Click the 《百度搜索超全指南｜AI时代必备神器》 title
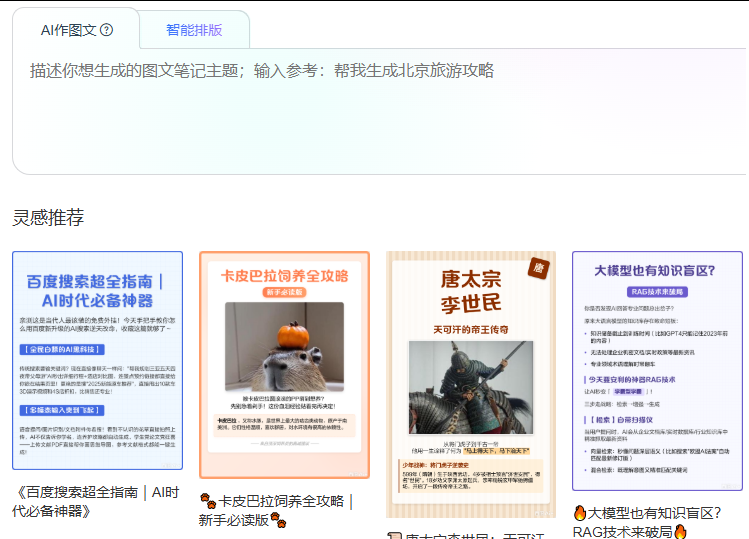 click(96, 501)
